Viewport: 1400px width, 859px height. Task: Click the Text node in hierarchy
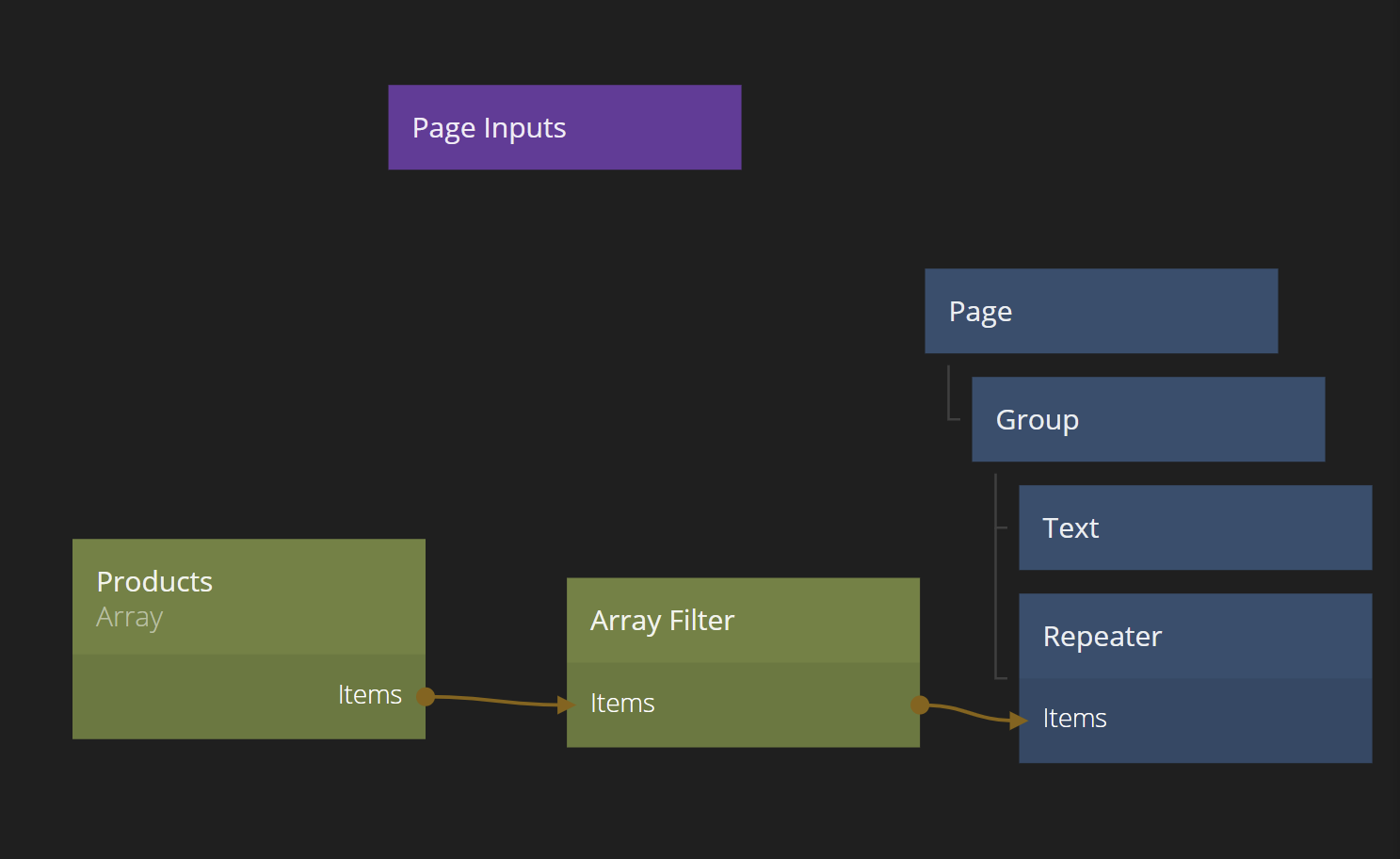(x=1195, y=527)
